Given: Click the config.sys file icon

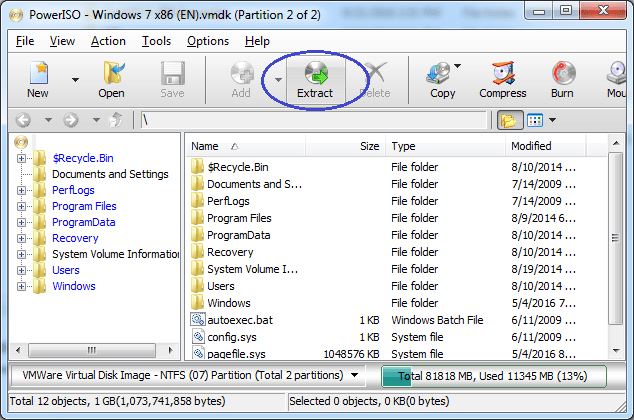Looking at the screenshot, I should [198, 336].
